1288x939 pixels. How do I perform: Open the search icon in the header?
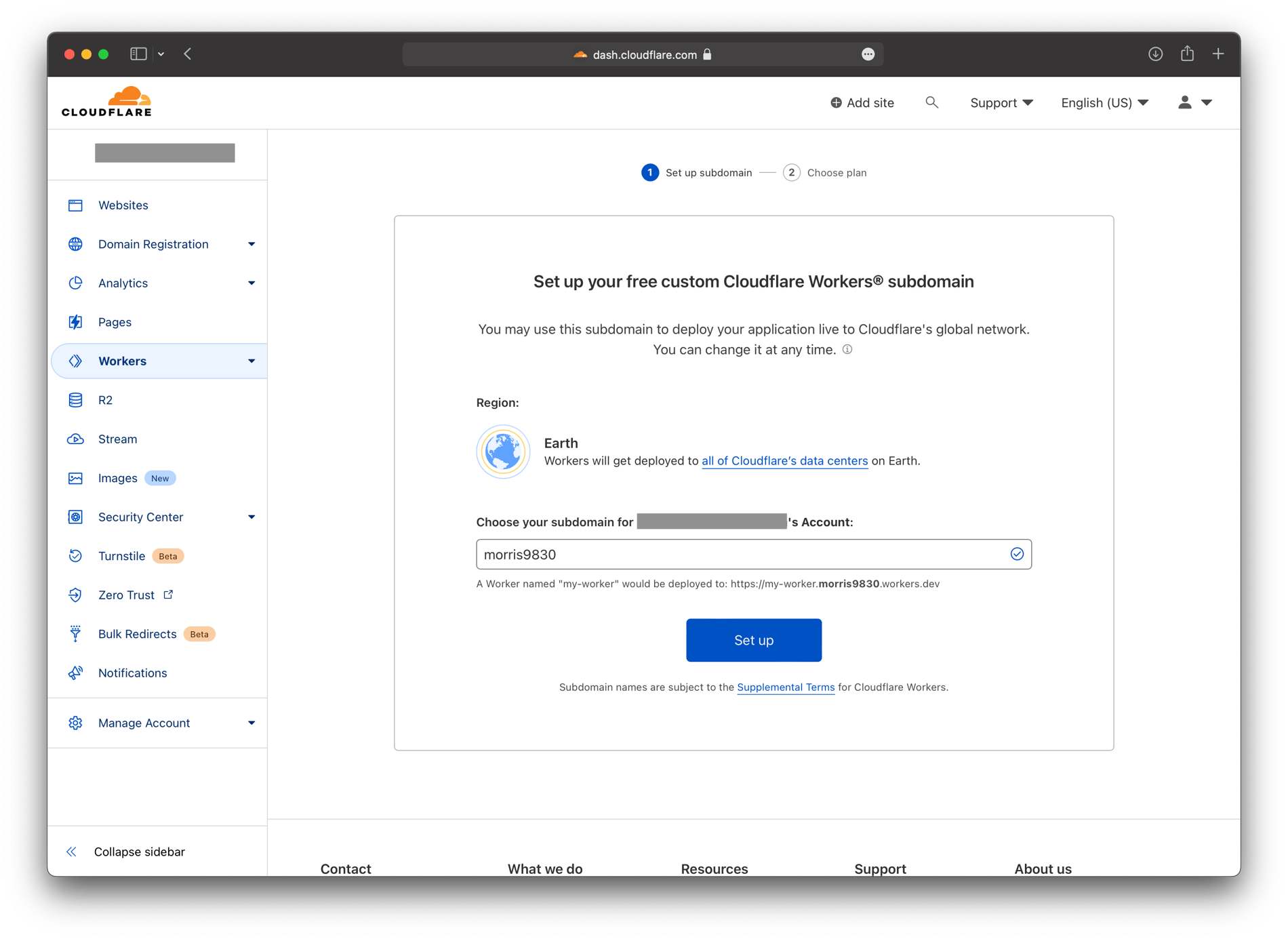(932, 102)
